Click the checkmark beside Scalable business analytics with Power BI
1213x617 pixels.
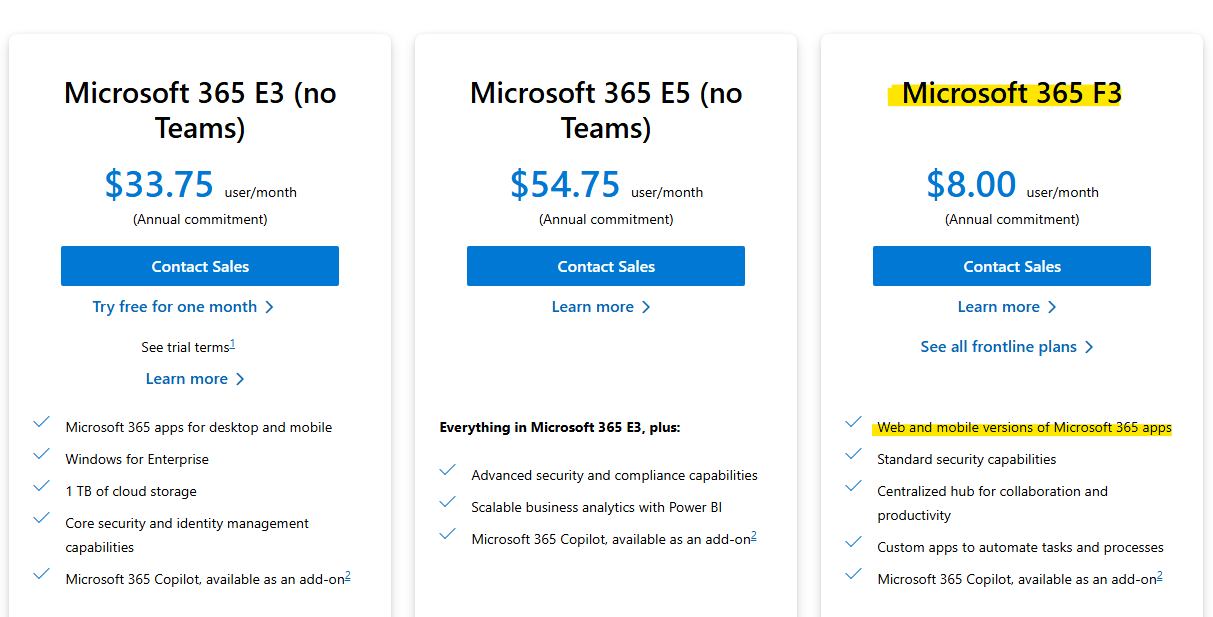tap(447, 502)
